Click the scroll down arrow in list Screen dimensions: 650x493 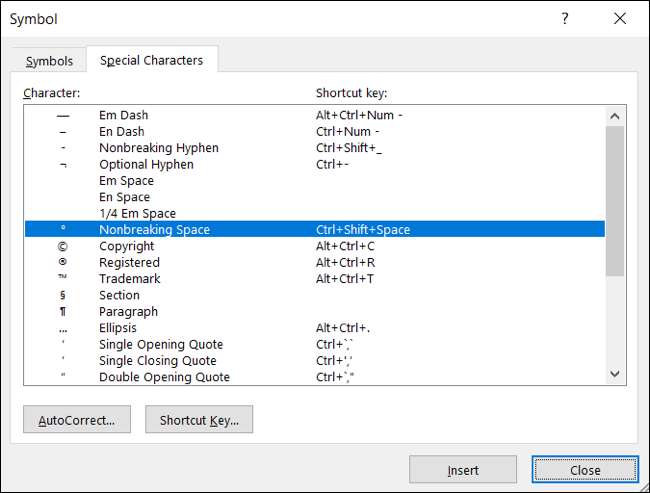pos(615,374)
